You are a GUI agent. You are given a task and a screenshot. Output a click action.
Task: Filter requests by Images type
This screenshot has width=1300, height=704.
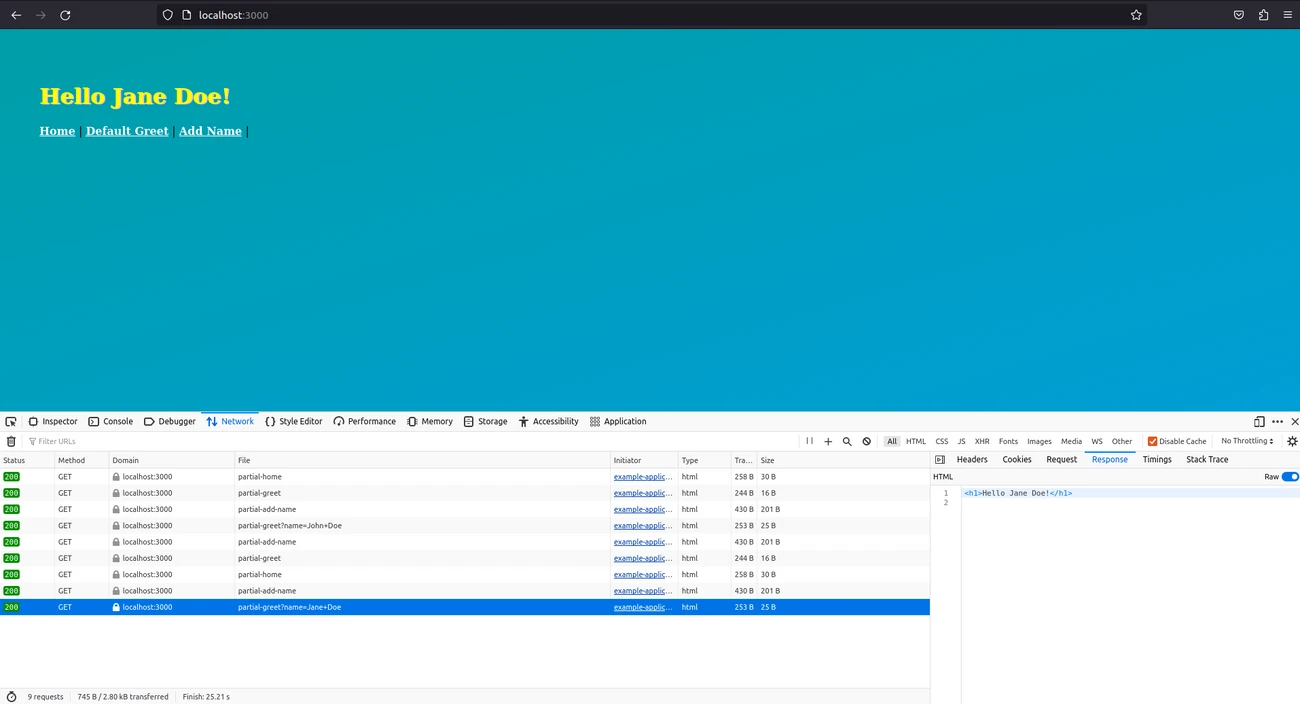pos(1039,441)
